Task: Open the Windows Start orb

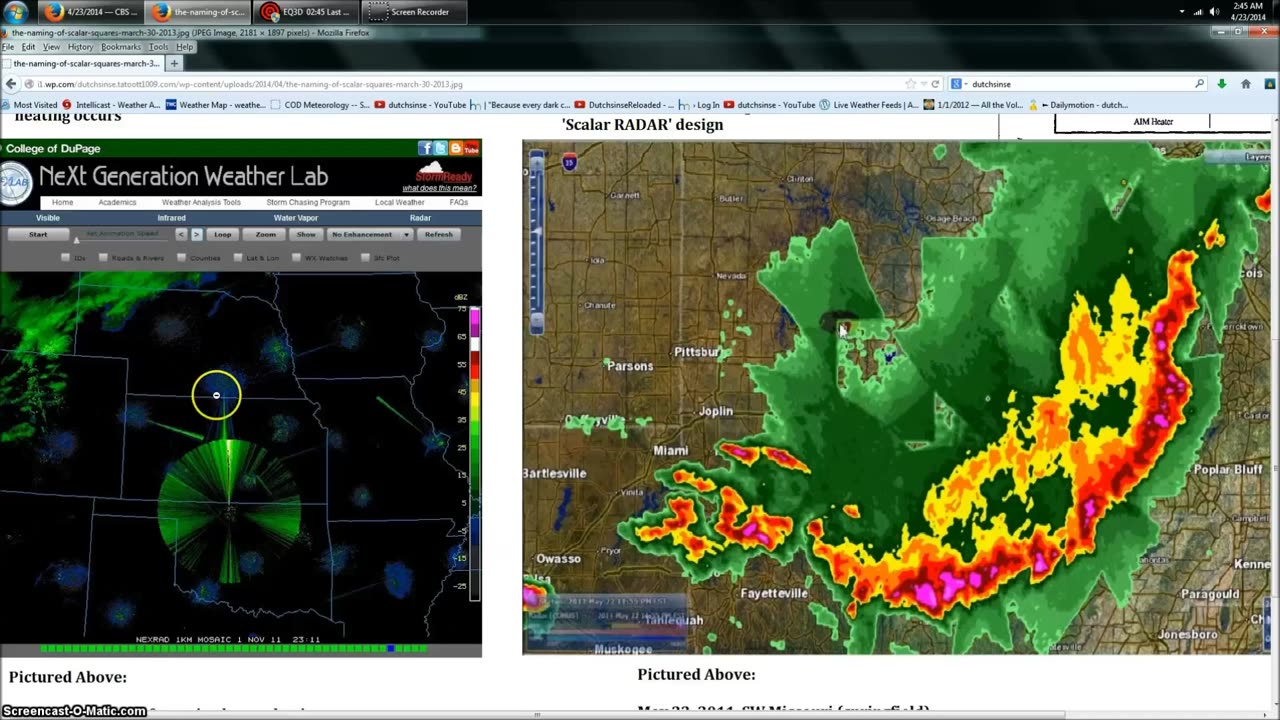Action: point(16,12)
